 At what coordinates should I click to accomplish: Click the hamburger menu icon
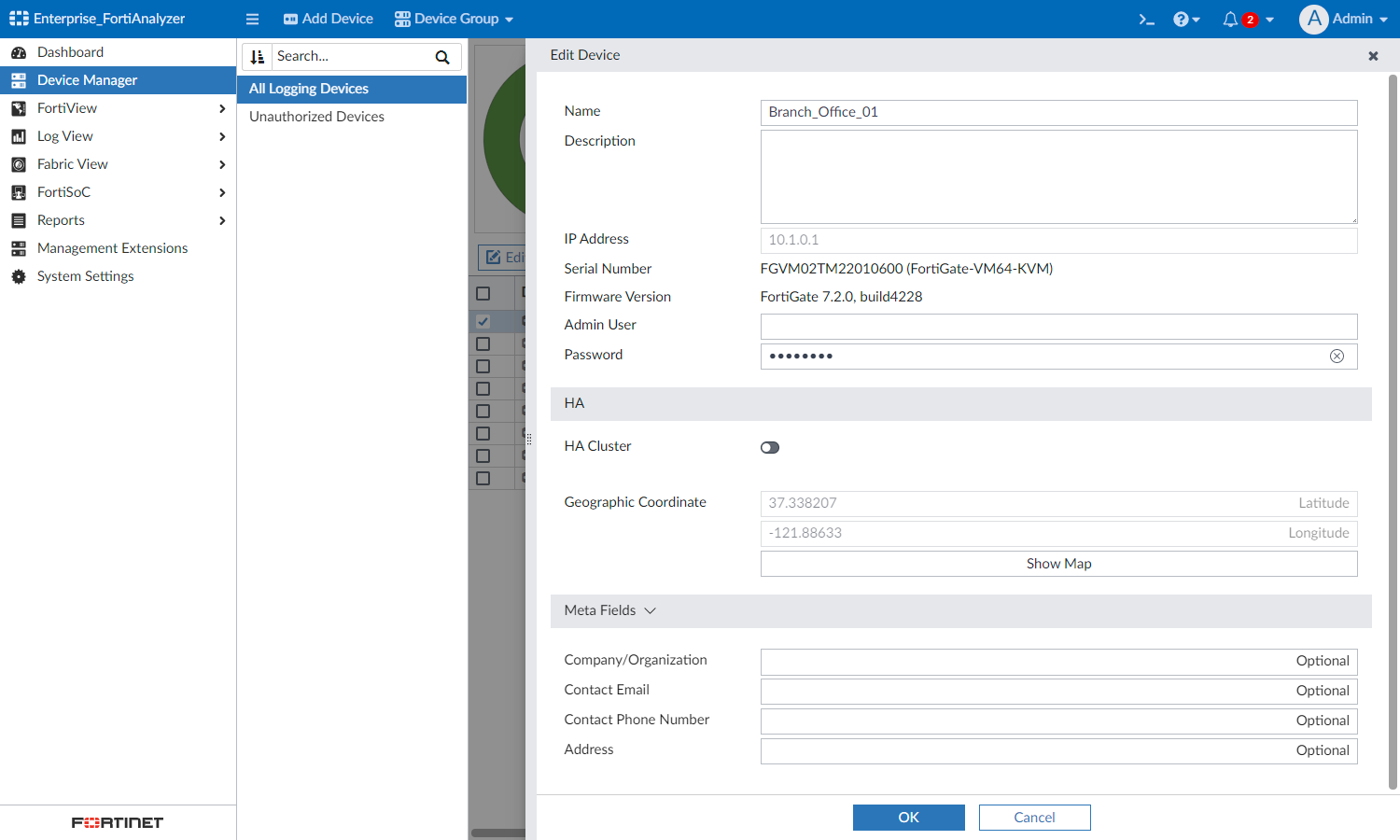[252, 18]
